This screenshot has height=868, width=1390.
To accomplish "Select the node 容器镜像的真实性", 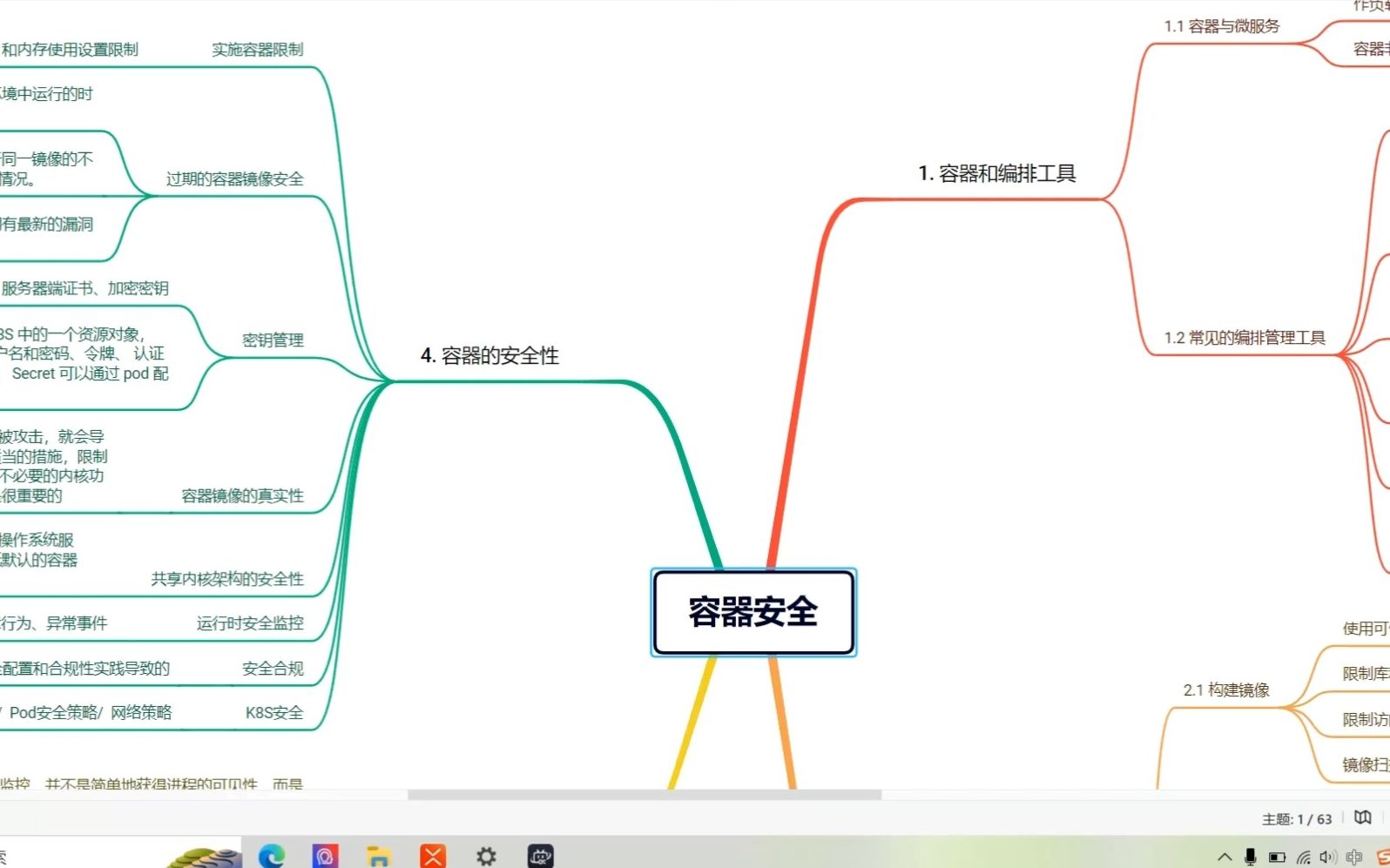I will 242,496.
